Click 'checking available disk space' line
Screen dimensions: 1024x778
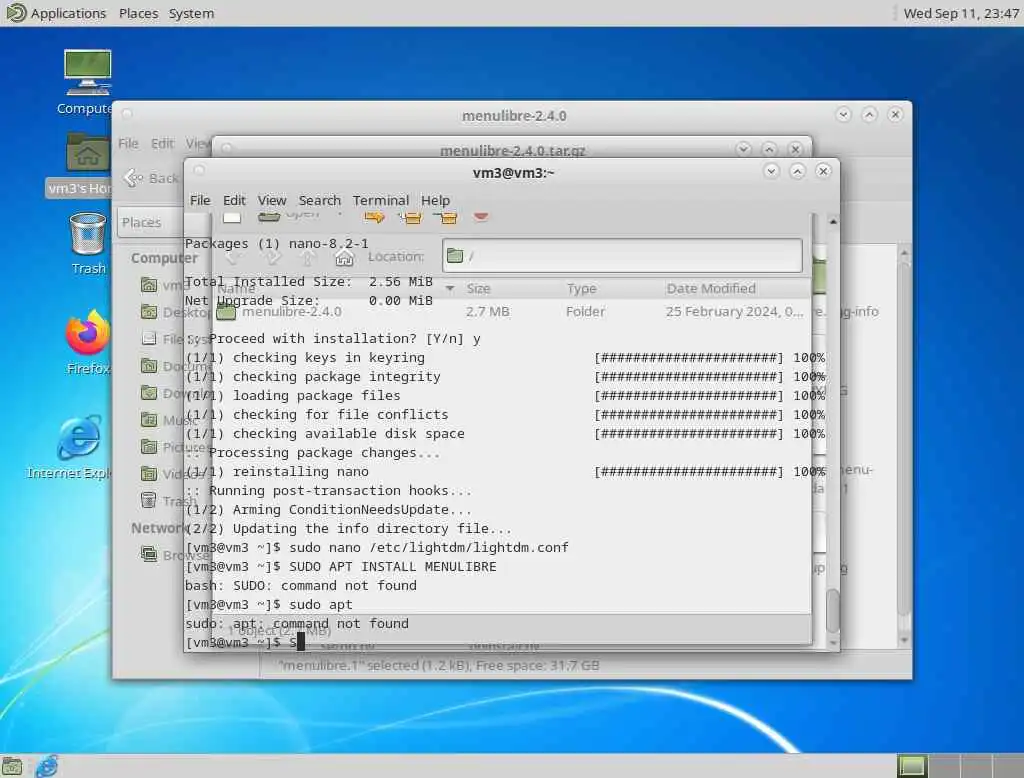[505, 433]
